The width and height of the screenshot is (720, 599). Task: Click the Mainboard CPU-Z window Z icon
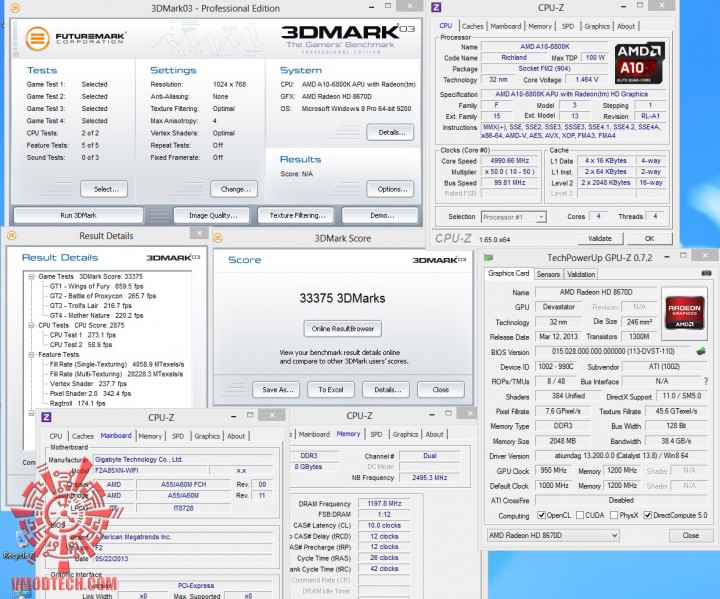click(x=46, y=417)
